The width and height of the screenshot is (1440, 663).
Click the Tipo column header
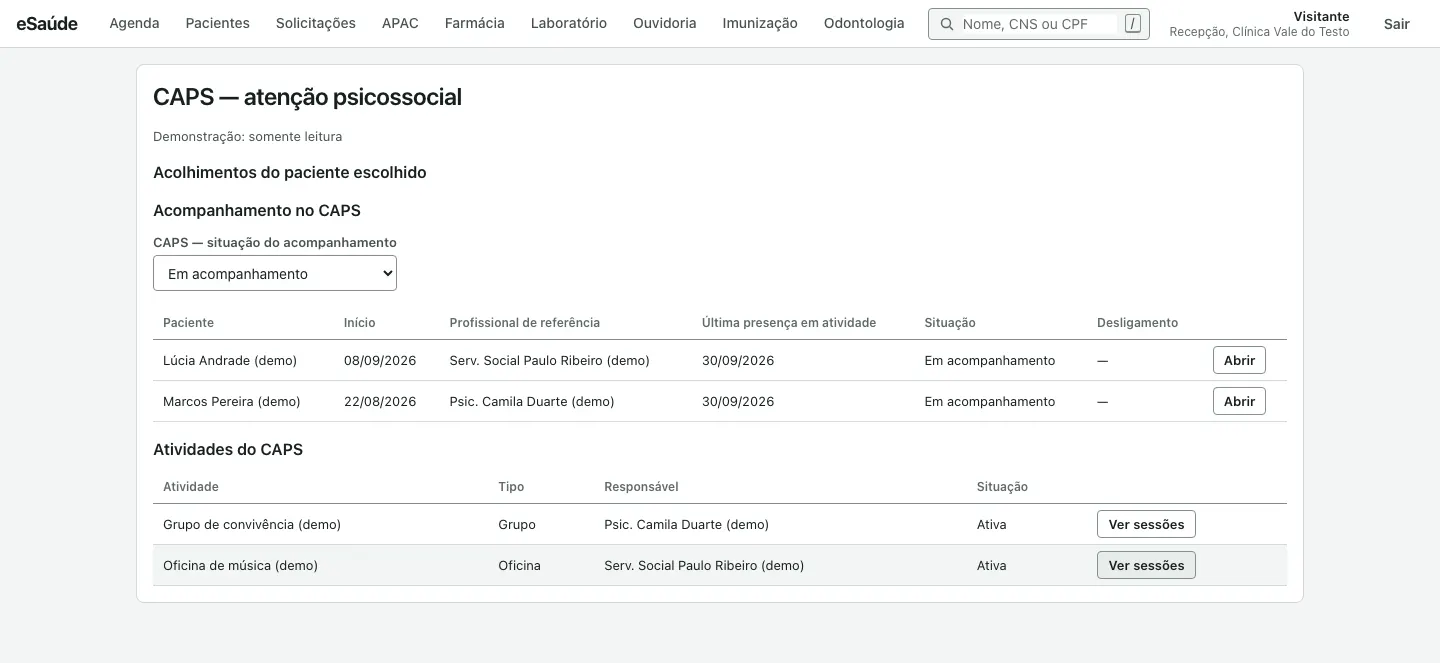[511, 486]
